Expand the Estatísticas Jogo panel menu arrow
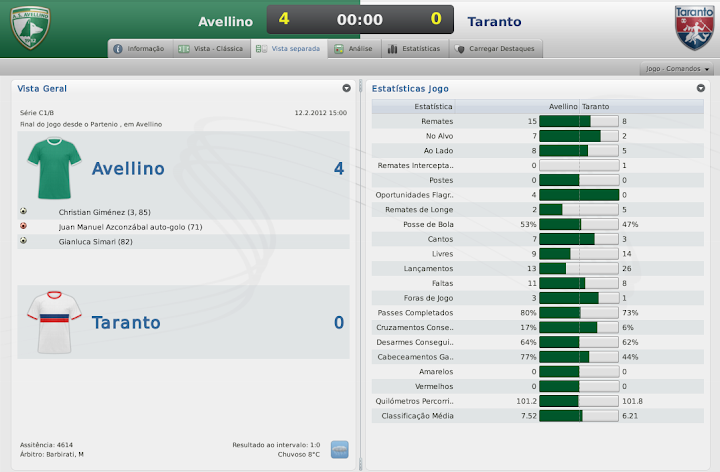Image resolution: width=720 pixels, height=472 pixels. (701, 88)
